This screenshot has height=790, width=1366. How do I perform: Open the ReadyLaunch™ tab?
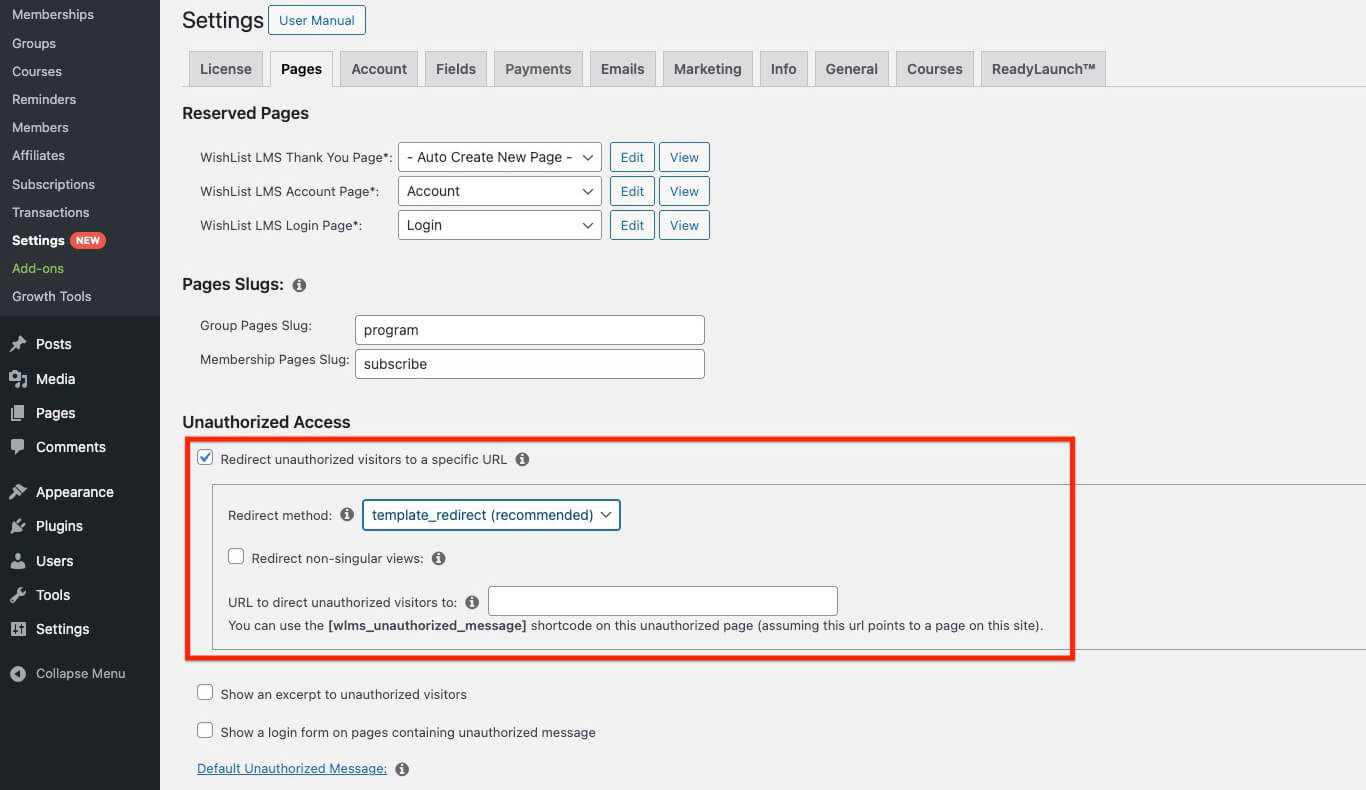coord(1043,69)
